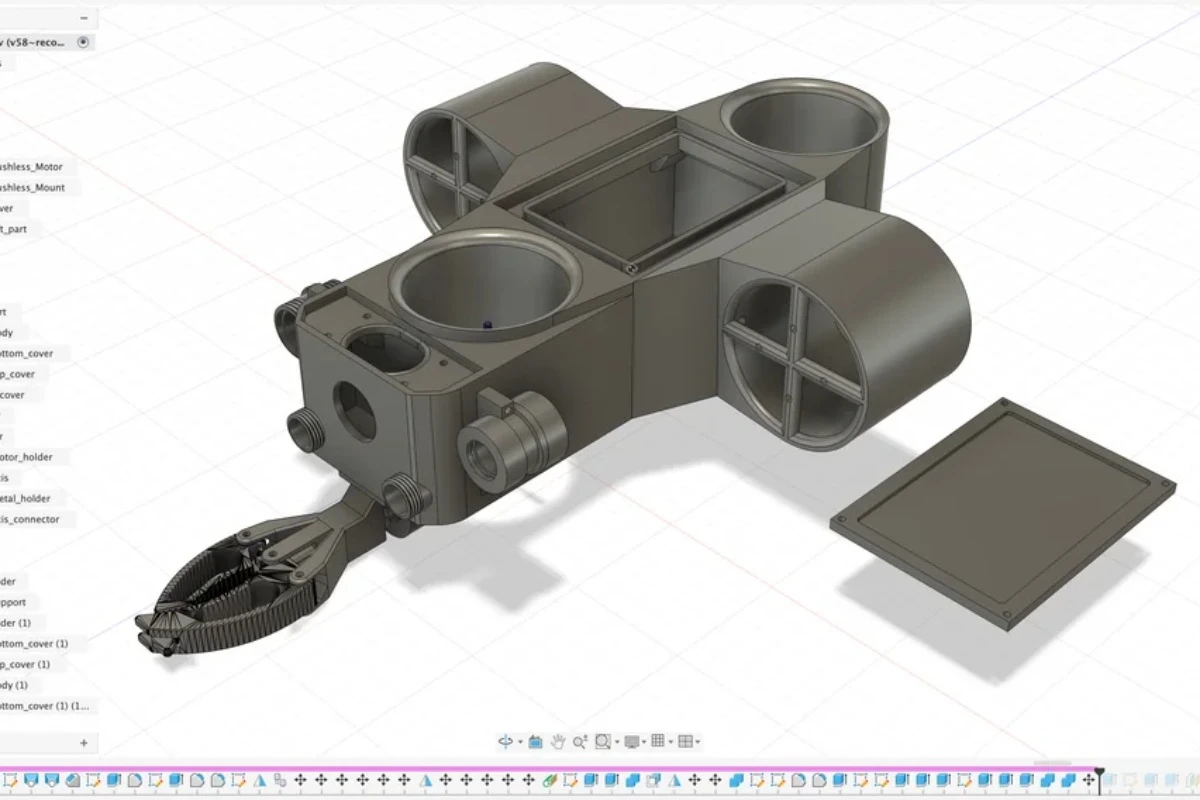
Task: Expand the Viewports dropdown arrow
Action: [697, 742]
